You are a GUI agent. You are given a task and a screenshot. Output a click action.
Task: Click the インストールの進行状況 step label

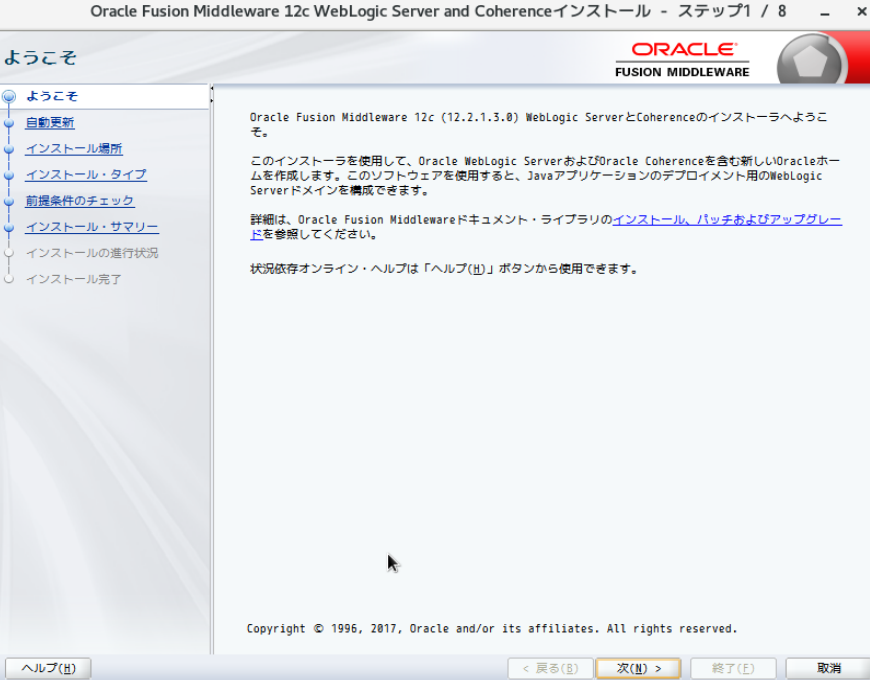click(x=92, y=253)
